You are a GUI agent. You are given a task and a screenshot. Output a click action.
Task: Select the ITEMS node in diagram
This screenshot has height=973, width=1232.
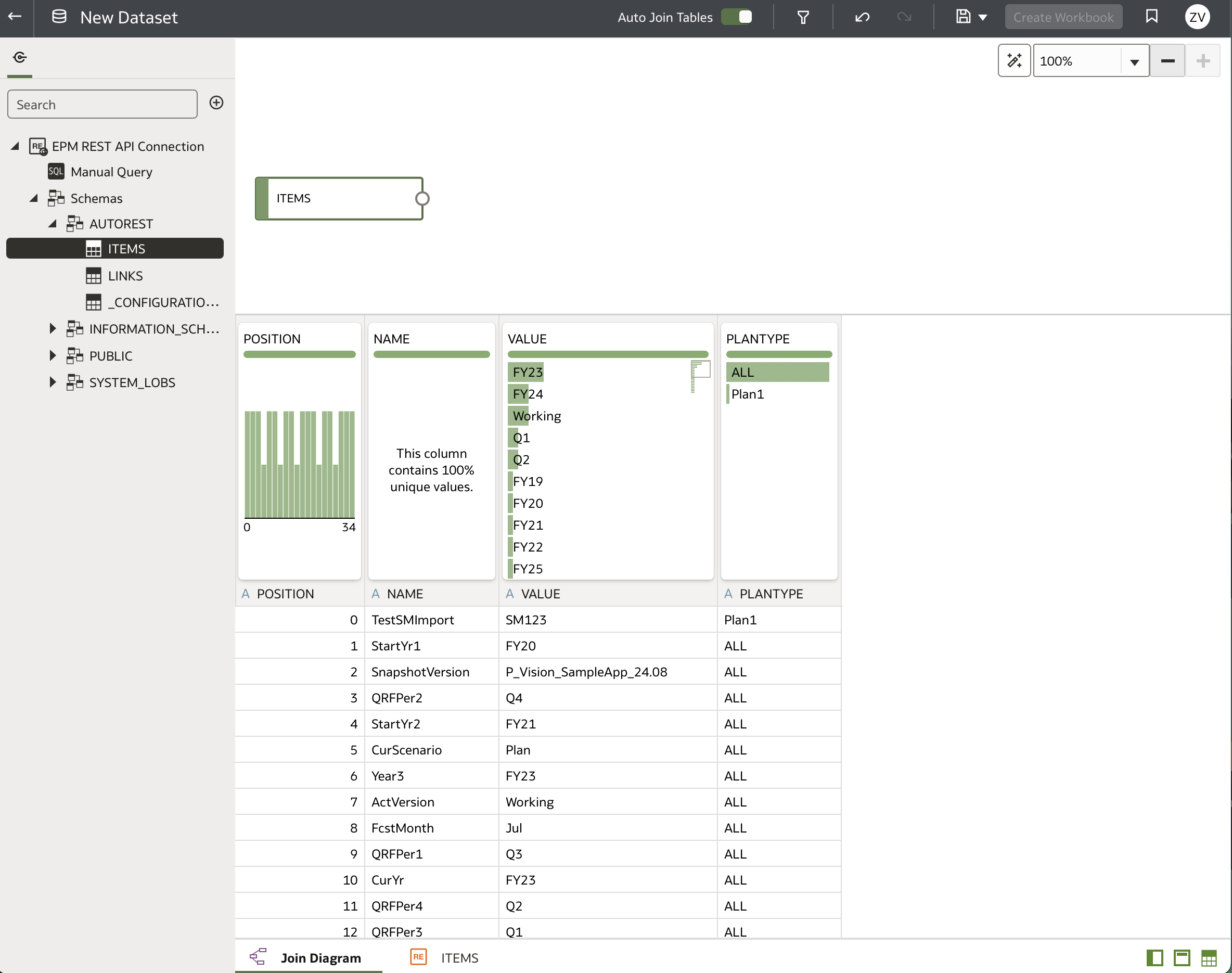pos(339,198)
